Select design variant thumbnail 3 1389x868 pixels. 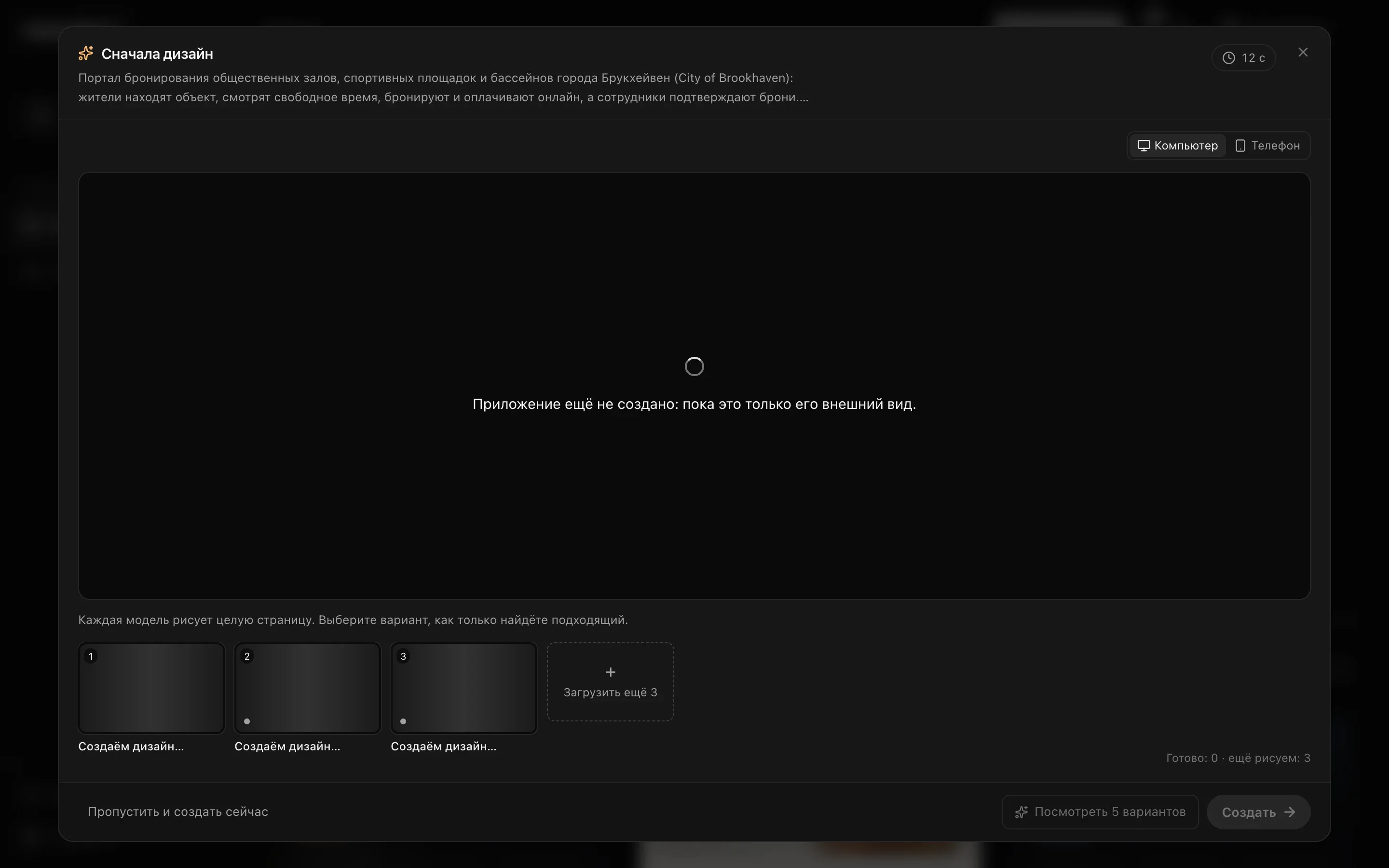pyautogui.click(x=464, y=688)
